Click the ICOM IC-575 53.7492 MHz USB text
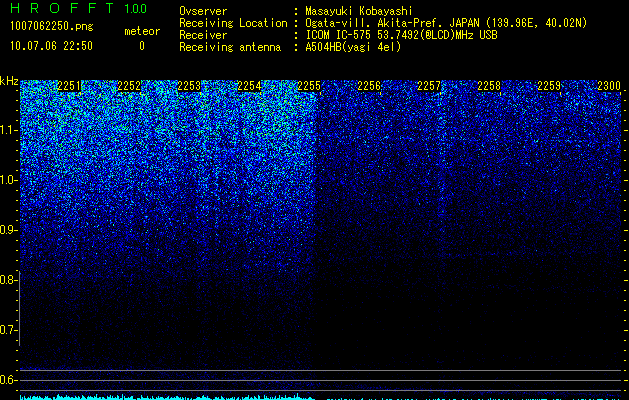The height and width of the screenshot is (400, 629). click(x=401, y=35)
